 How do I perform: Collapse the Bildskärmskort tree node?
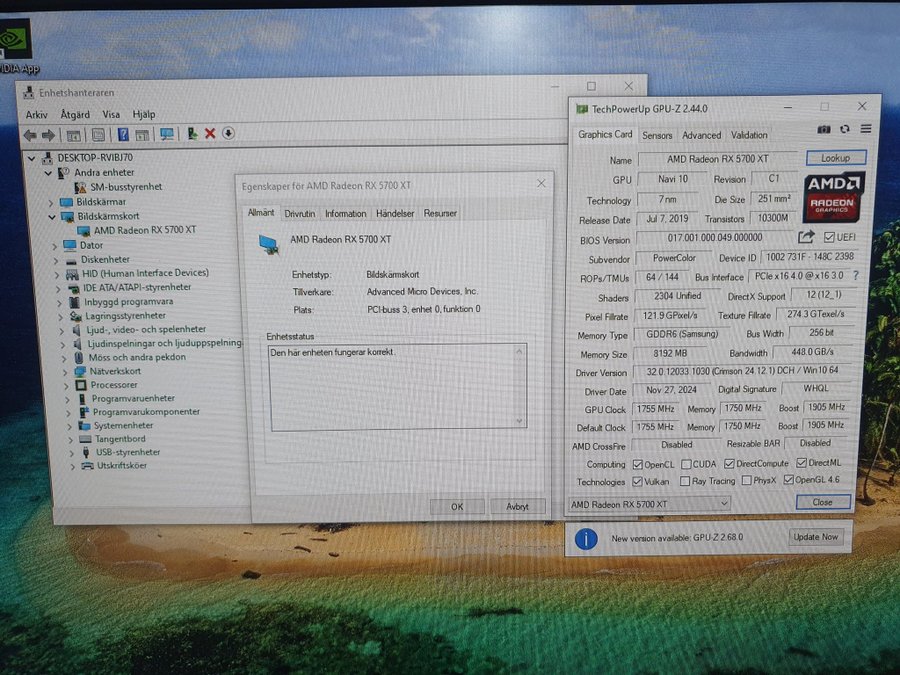pos(53,216)
